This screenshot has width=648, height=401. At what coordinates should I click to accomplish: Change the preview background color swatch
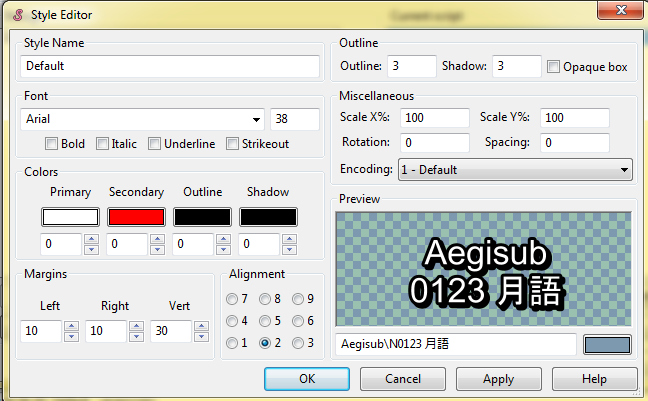click(607, 345)
